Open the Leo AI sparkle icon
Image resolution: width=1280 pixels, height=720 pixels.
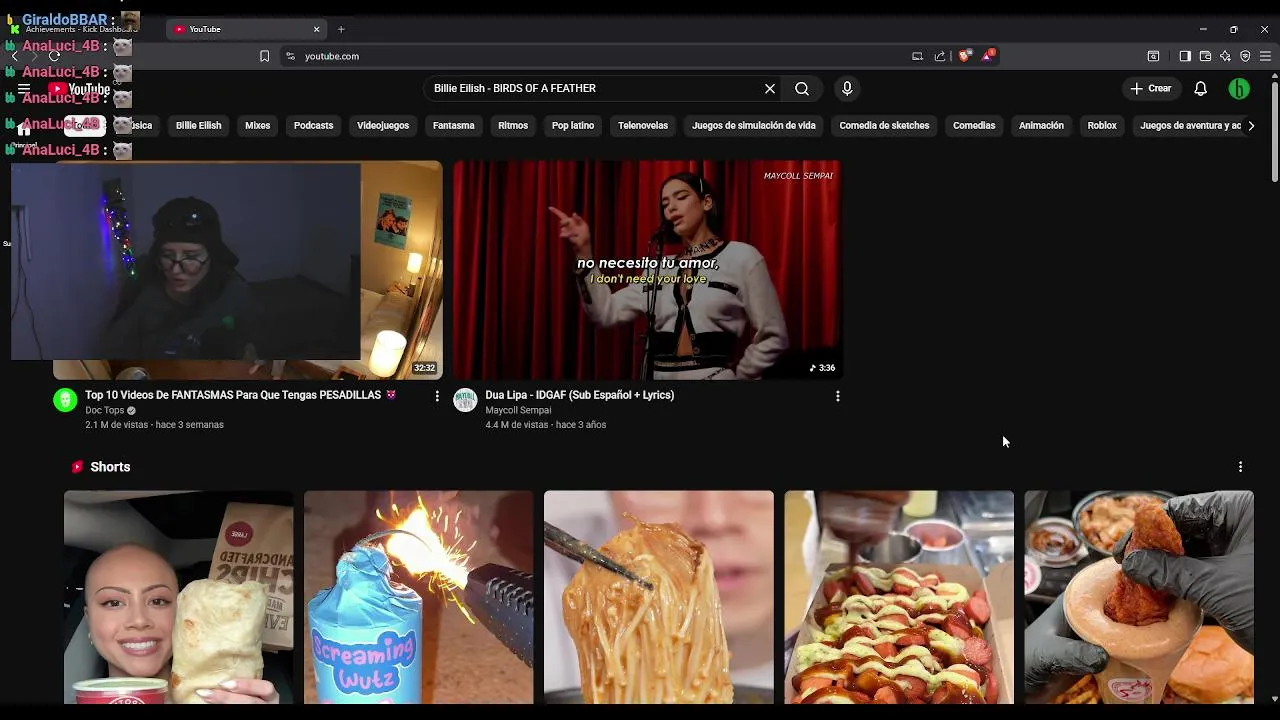point(1225,56)
